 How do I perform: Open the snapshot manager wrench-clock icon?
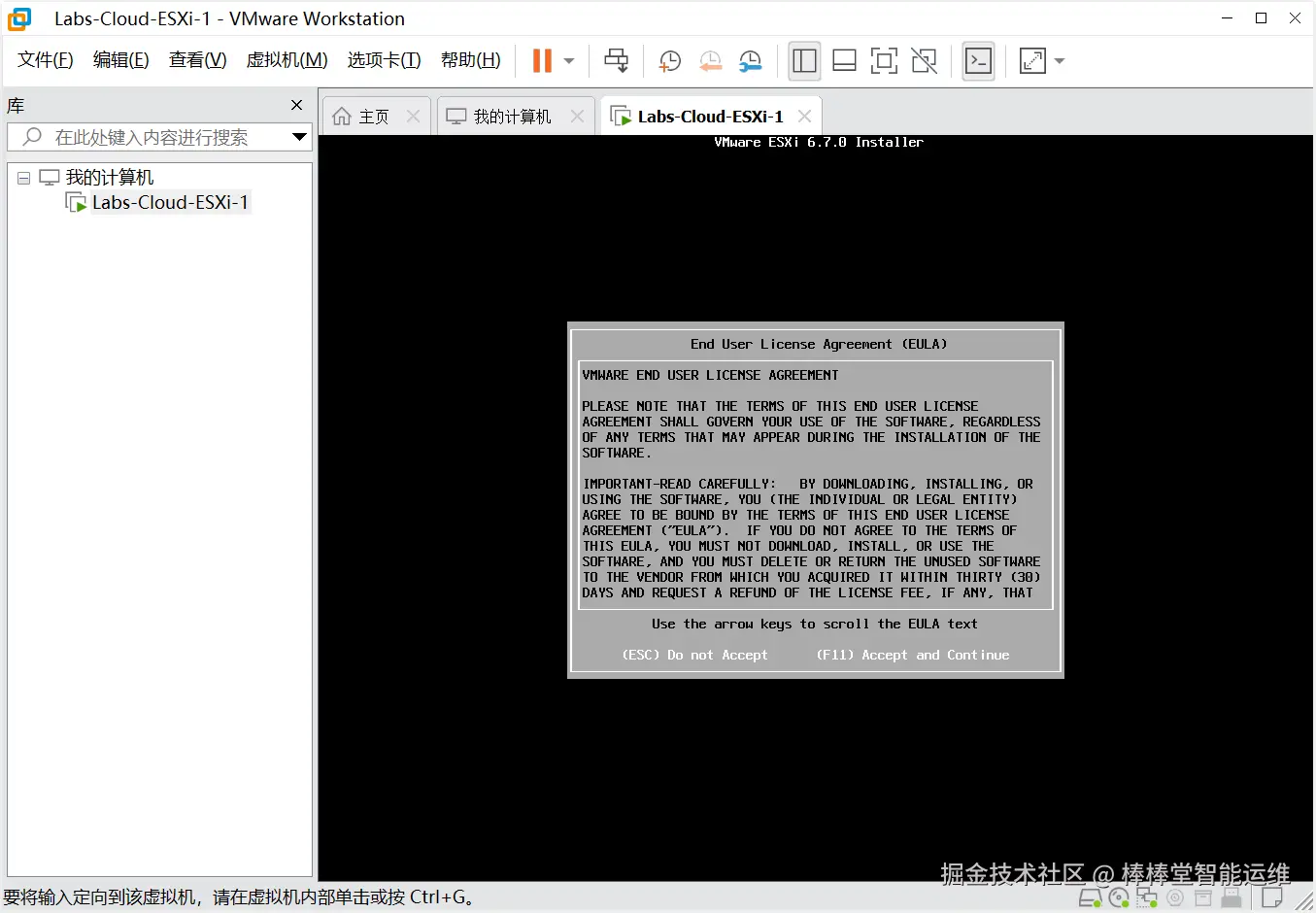pos(750,61)
